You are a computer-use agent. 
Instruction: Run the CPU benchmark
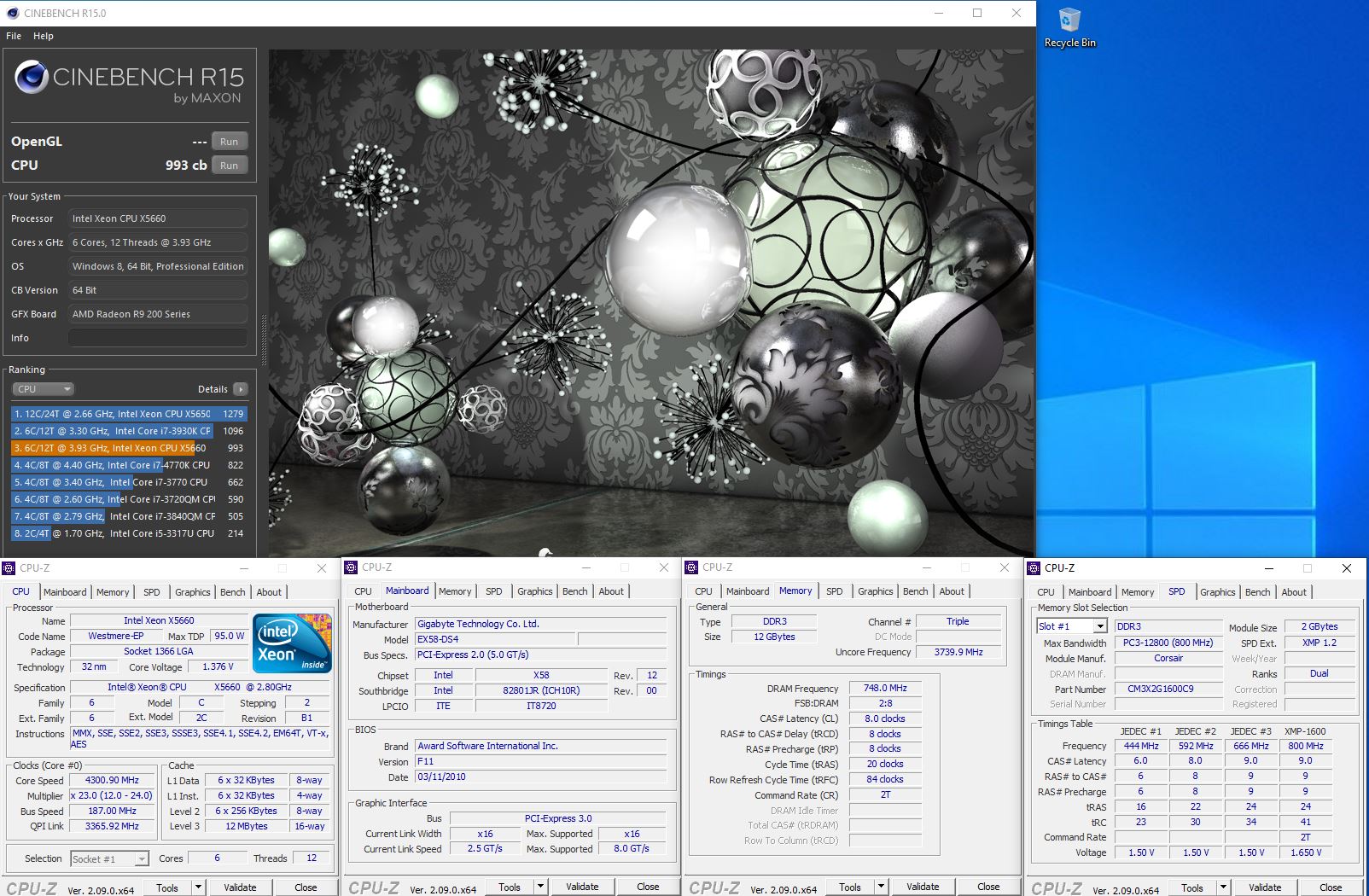[229, 166]
